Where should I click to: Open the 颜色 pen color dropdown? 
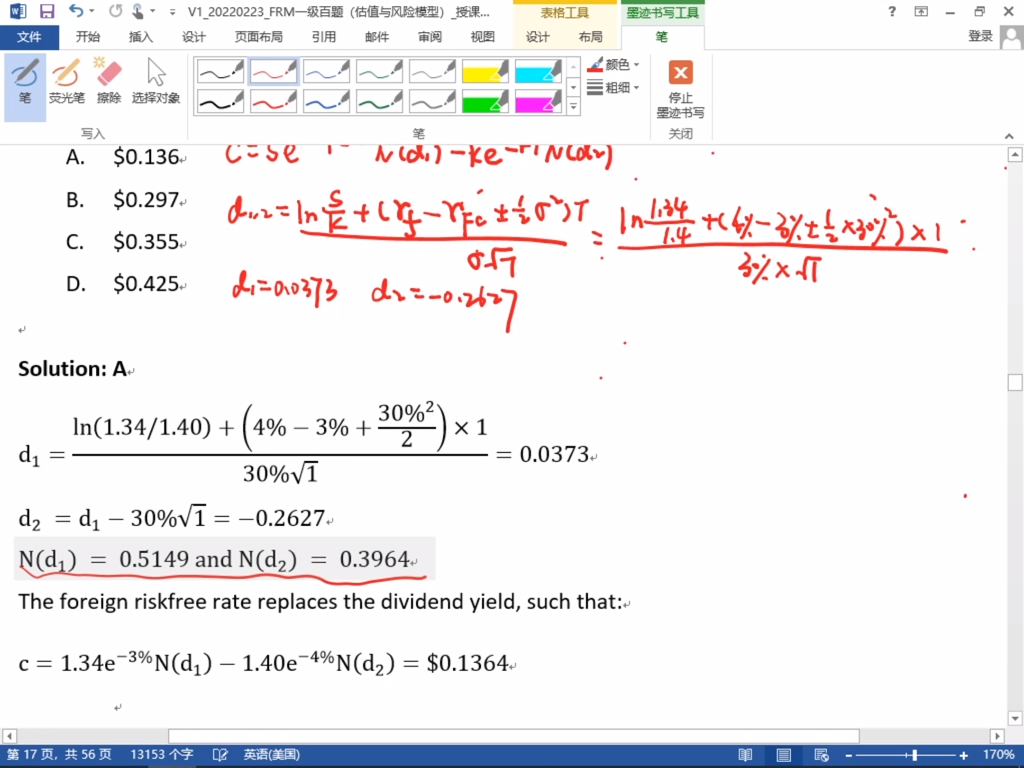point(614,65)
